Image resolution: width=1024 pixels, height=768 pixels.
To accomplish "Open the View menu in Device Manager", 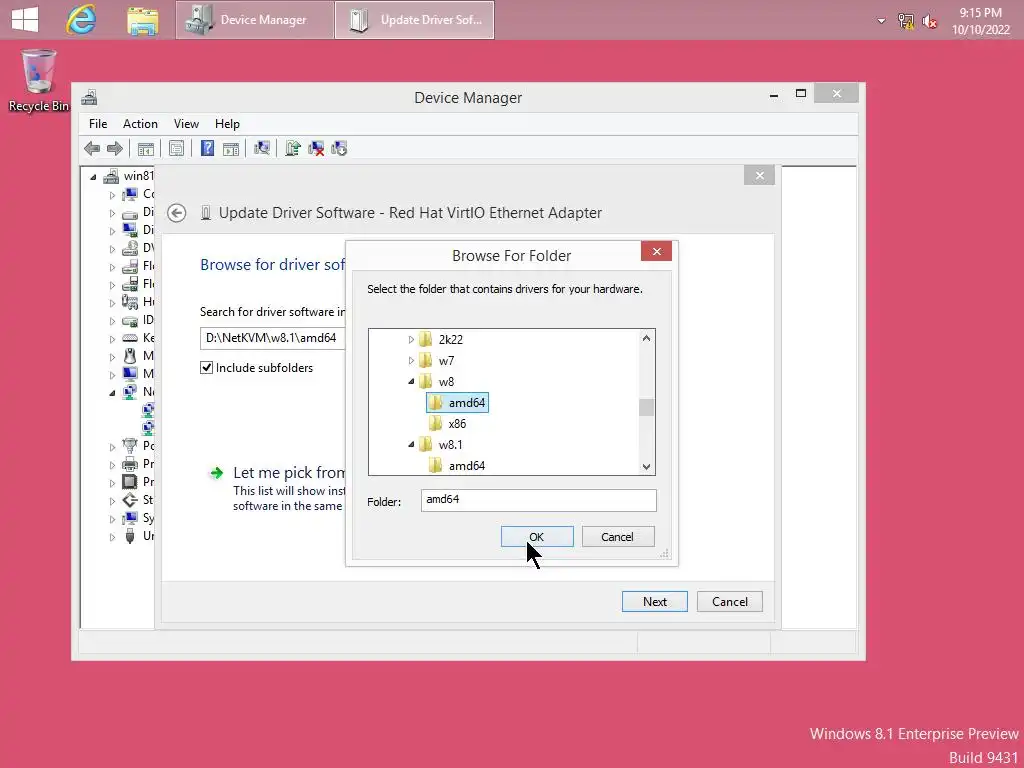I will [186, 123].
